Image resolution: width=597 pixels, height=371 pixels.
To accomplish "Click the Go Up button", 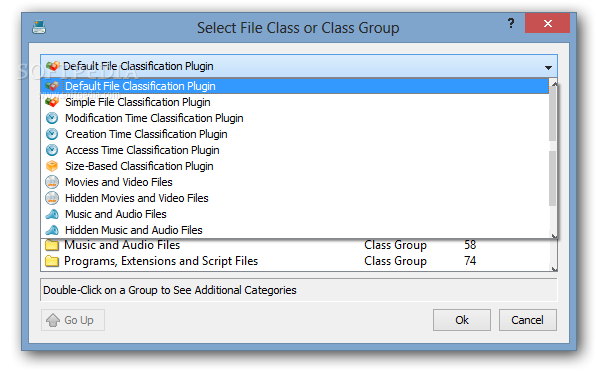I will 73,320.
